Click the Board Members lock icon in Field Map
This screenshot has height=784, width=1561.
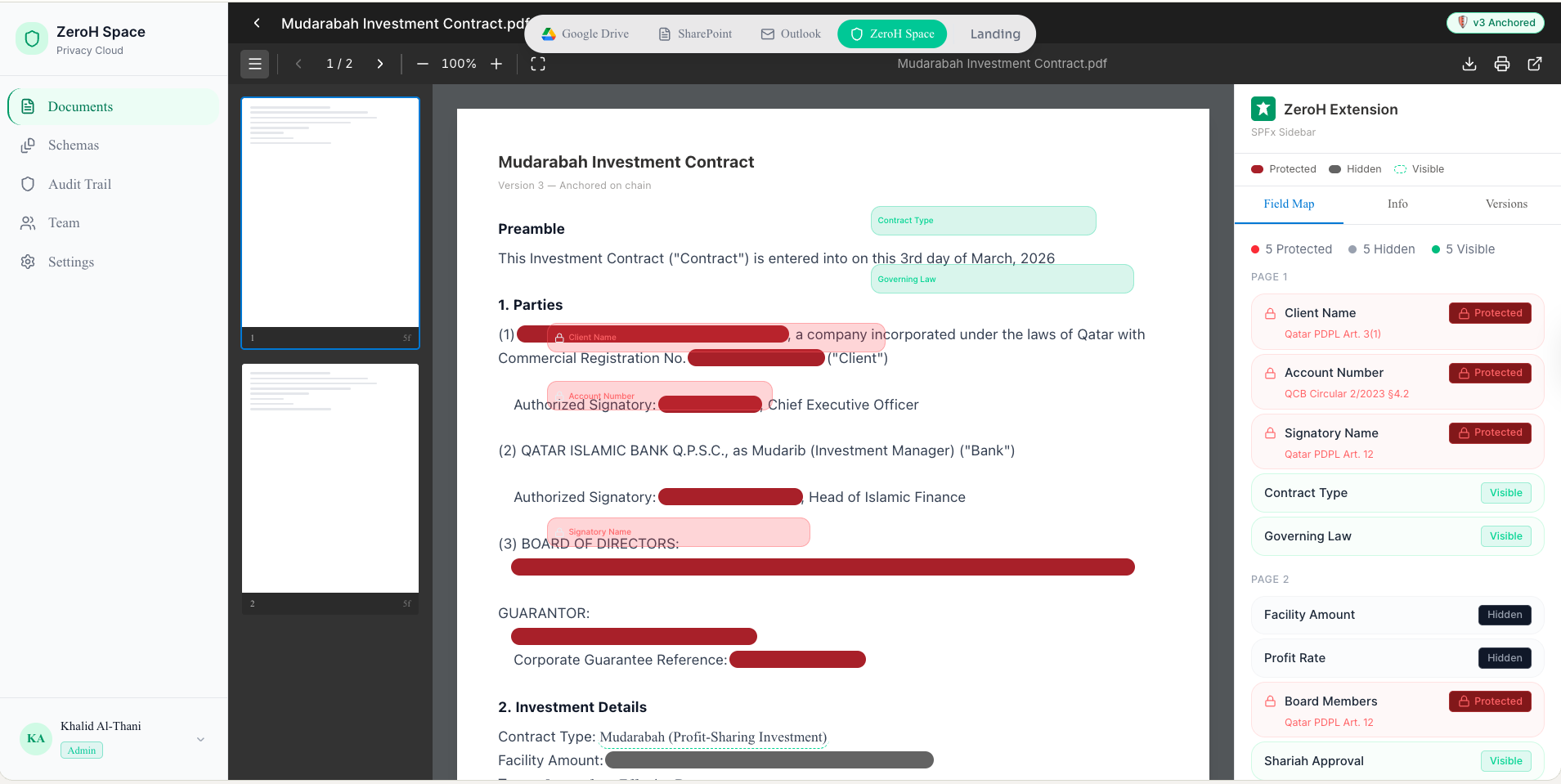[x=1270, y=701]
